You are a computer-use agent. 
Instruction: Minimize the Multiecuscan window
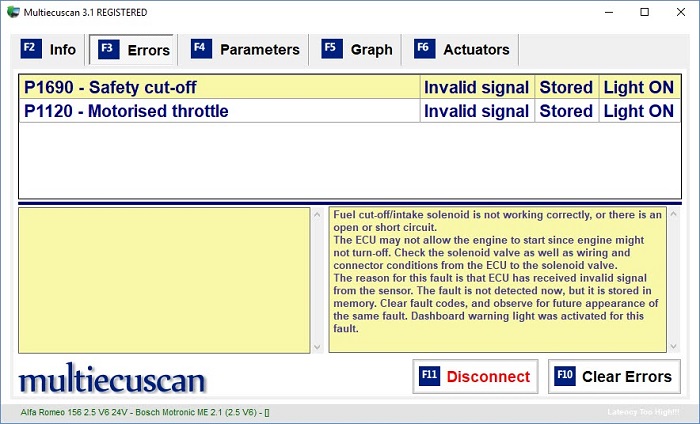click(609, 12)
